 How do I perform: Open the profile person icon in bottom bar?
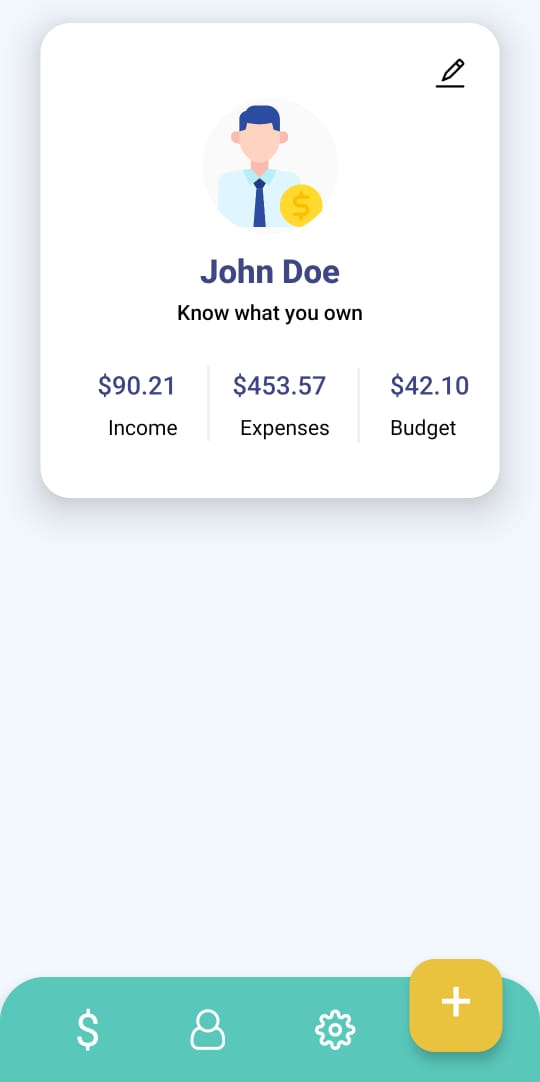coord(208,1030)
